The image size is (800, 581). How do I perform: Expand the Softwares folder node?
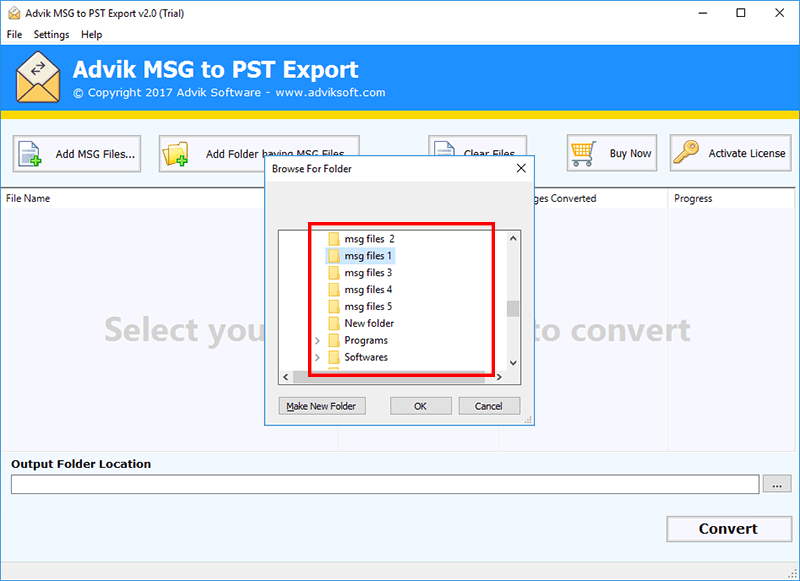click(317, 357)
